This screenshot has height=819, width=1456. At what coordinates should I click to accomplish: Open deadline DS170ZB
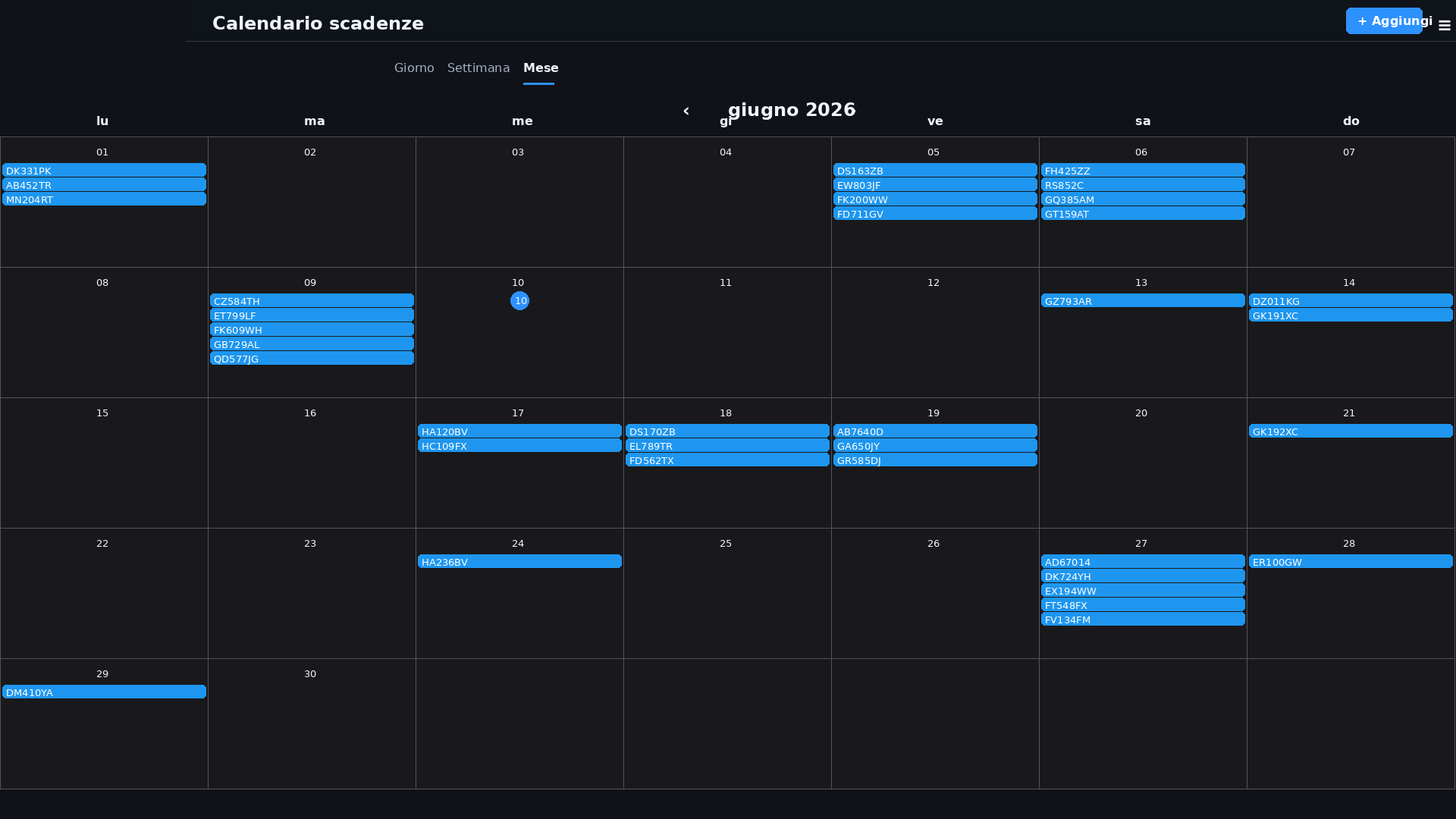point(727,431)
